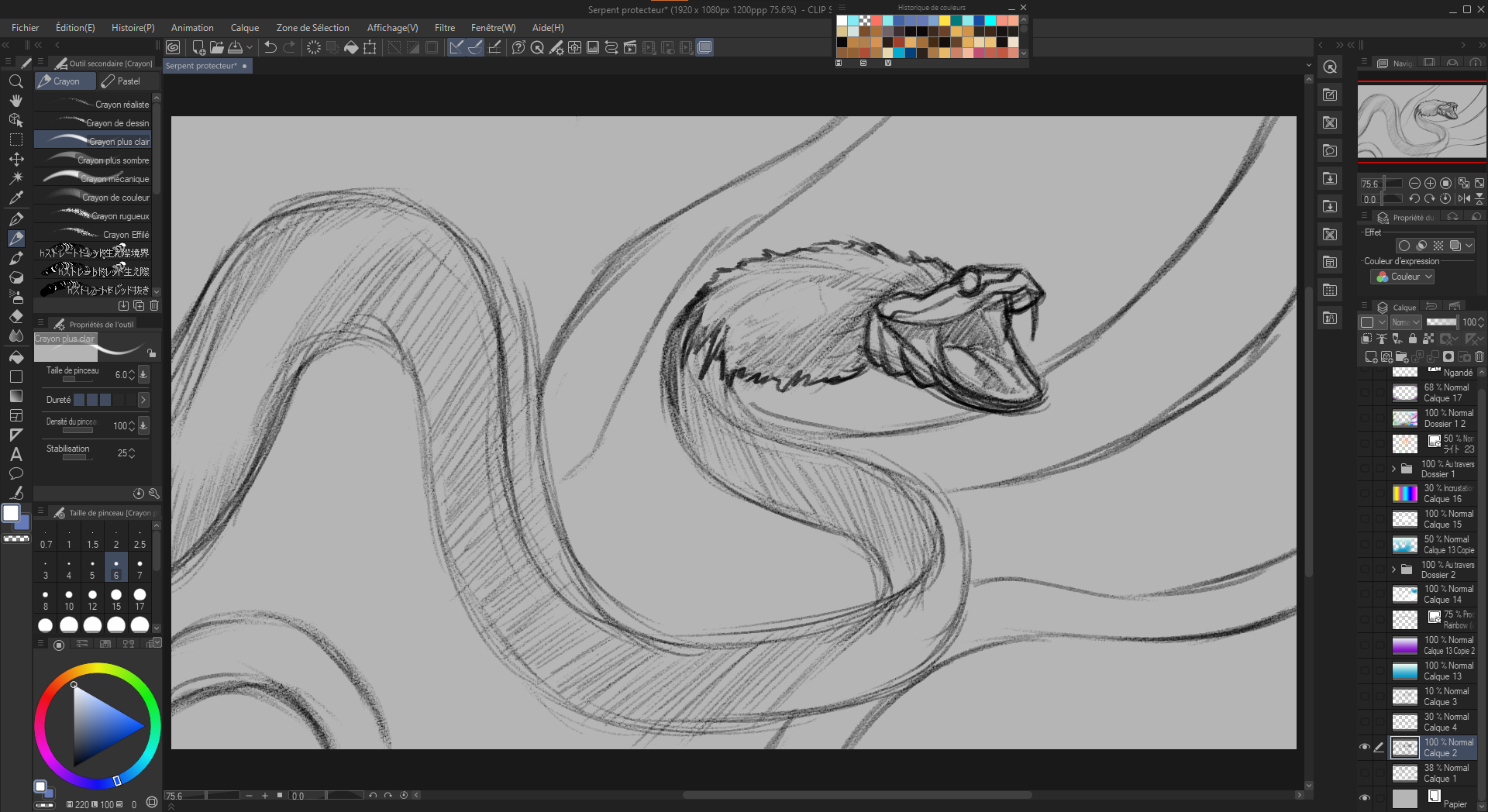Select the Zoom magnifier tool
Screen dimensions: 1488x812
pyautogui.click(x=15, y=81)
